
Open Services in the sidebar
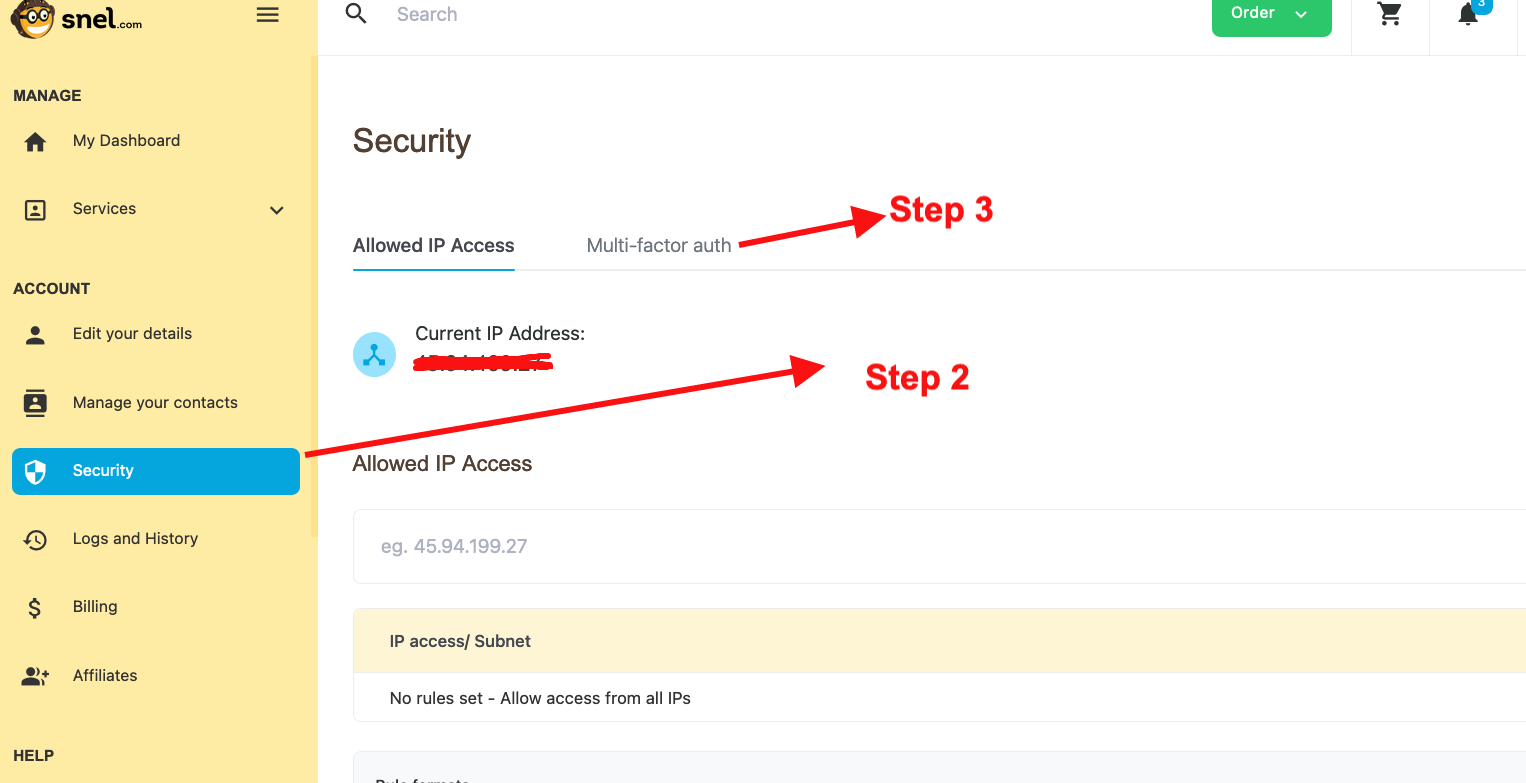coord(105,209)
